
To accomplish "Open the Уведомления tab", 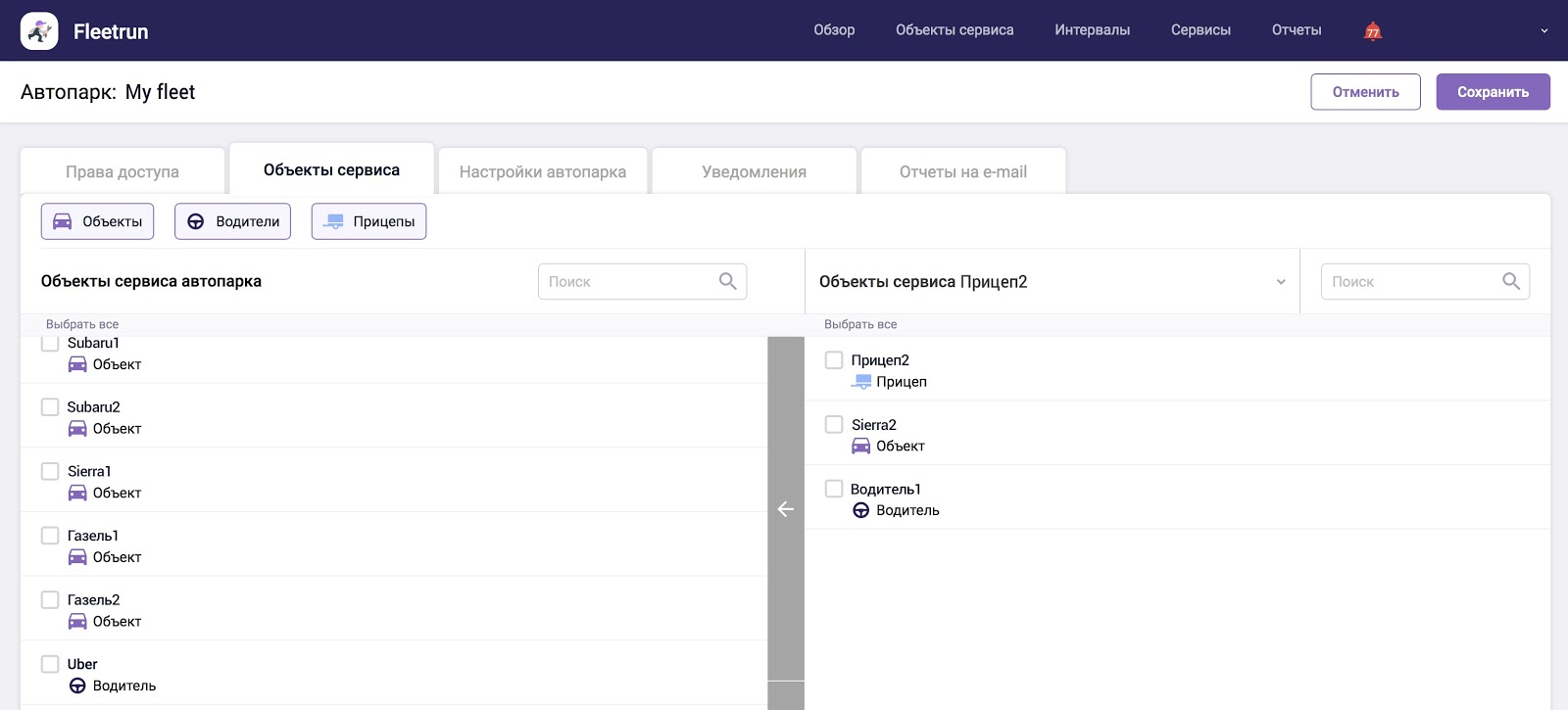I will pos(754,172).
